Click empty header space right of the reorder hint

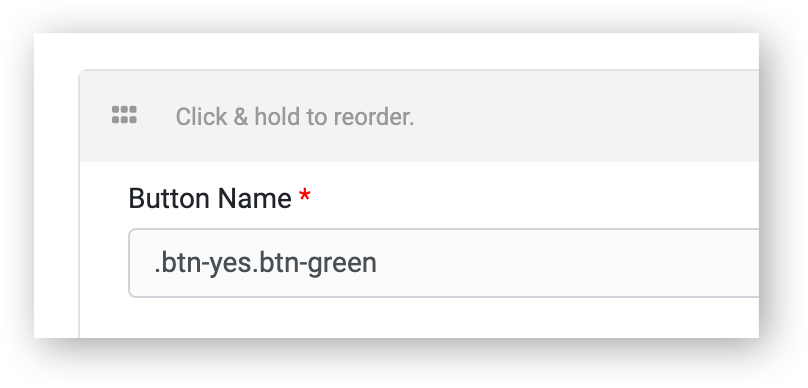point(586,116)
